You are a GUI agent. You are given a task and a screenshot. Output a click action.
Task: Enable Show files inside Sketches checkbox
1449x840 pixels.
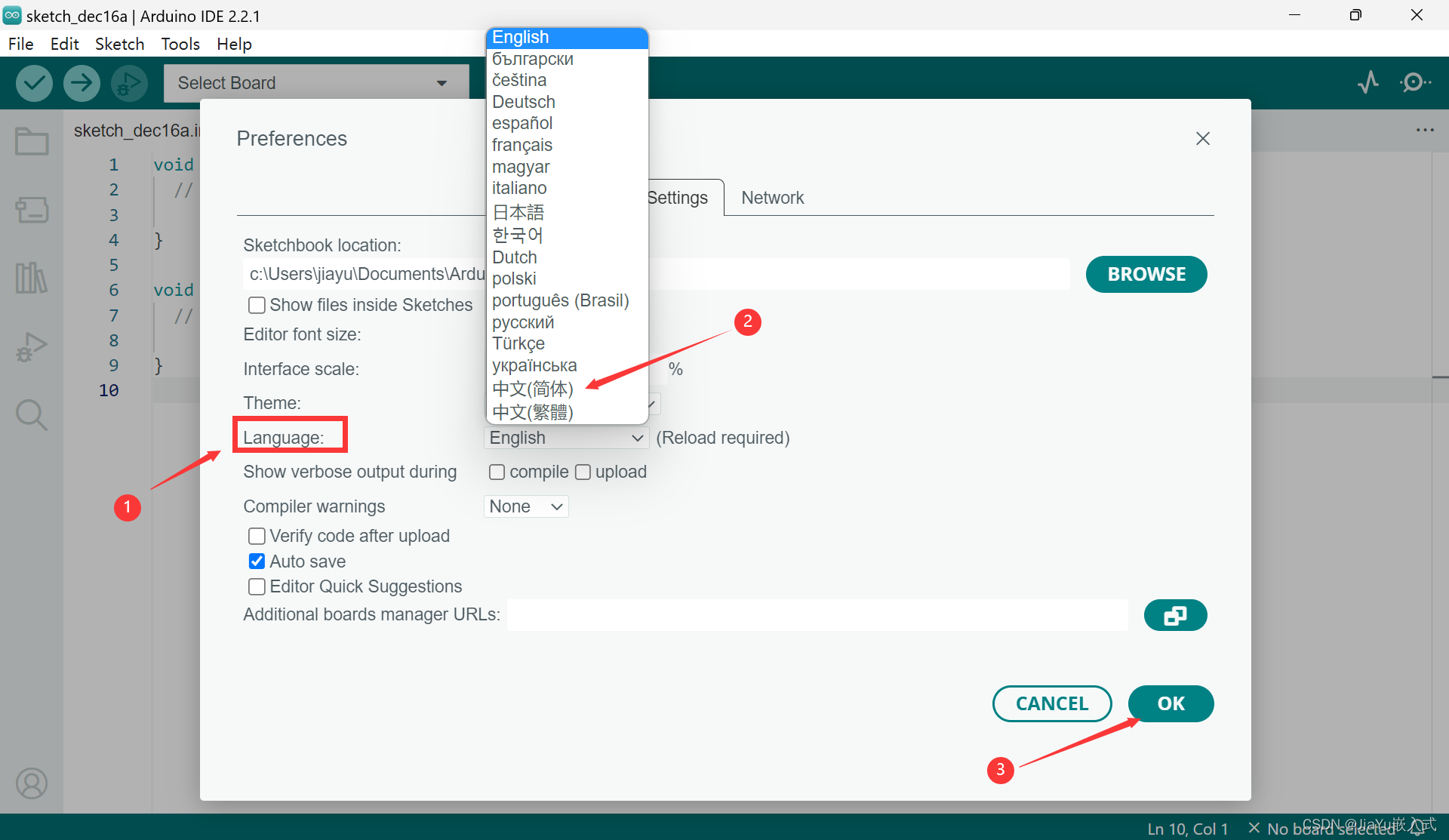[x=257, y=305]
